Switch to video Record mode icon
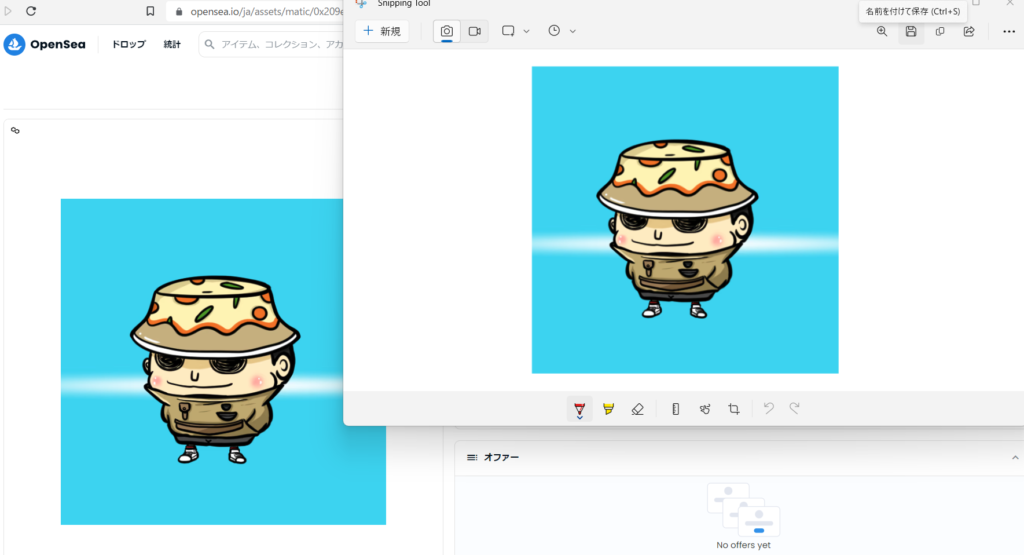1024x555 pixels. click(x=475, y=31)
